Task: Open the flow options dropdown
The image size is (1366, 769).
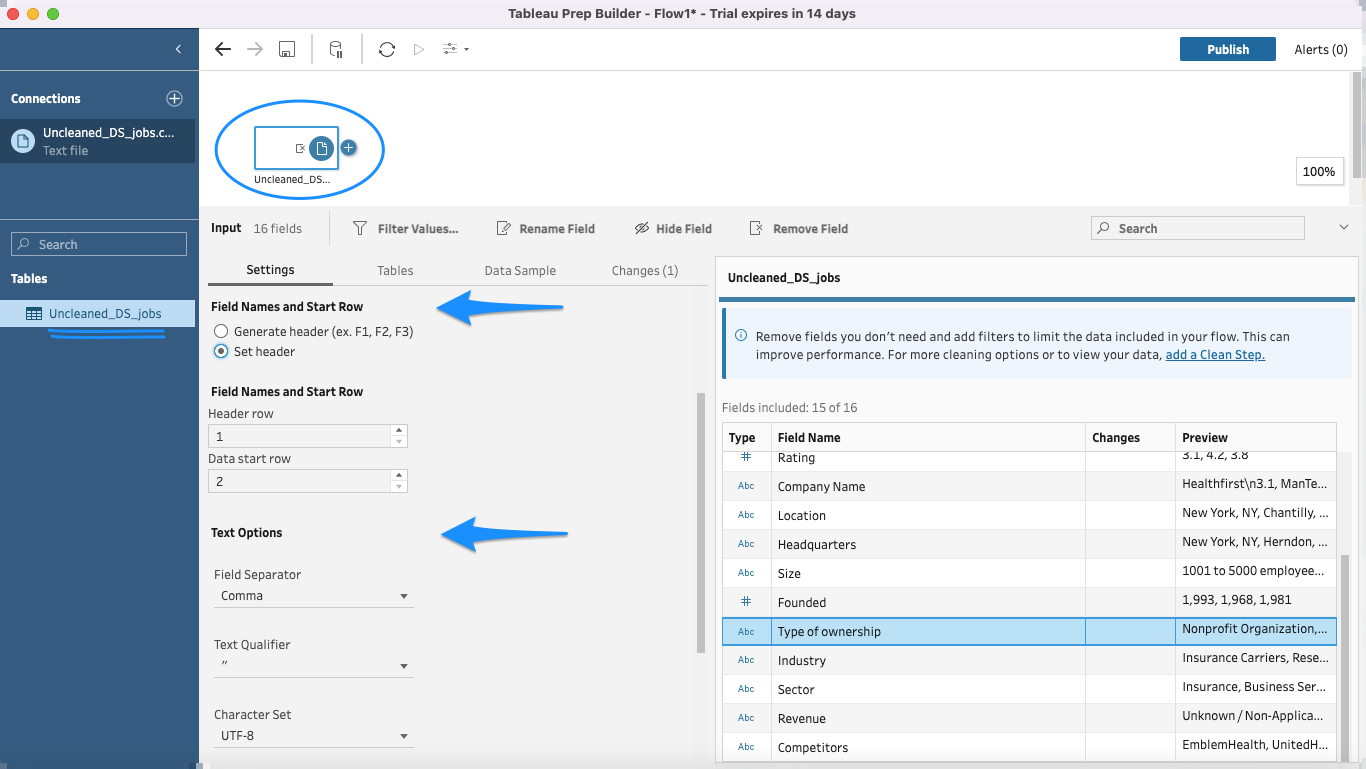Action: [x=456, y=49]
